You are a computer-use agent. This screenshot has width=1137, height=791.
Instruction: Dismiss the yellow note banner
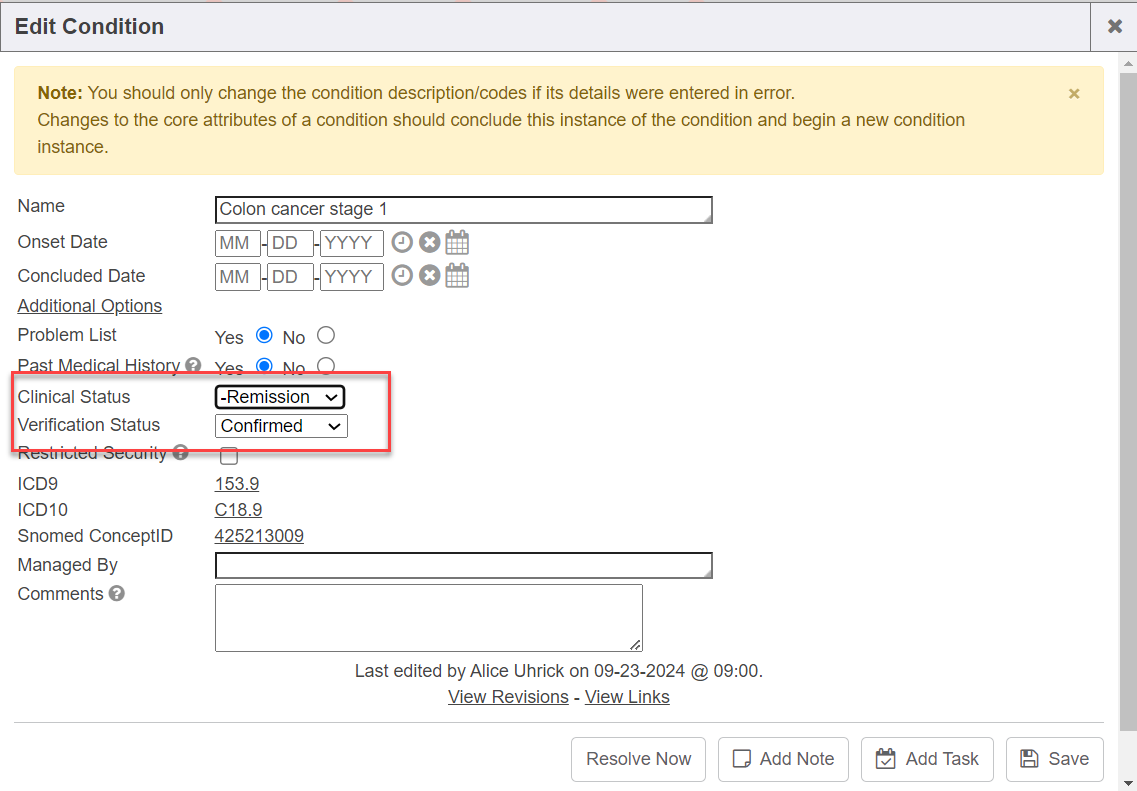(1074, 94)
